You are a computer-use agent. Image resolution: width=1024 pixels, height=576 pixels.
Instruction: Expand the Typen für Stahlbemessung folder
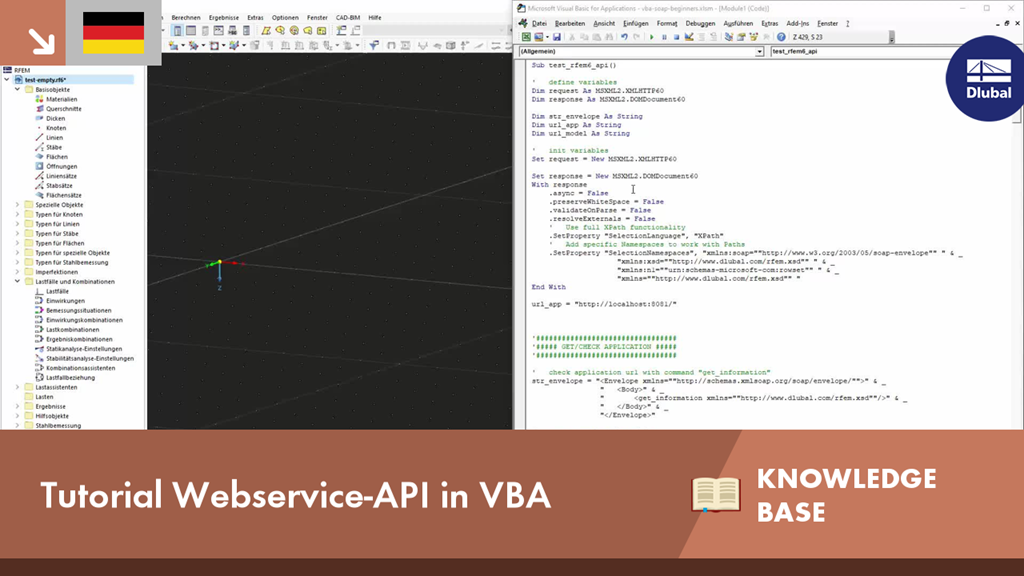coord(18,263)
